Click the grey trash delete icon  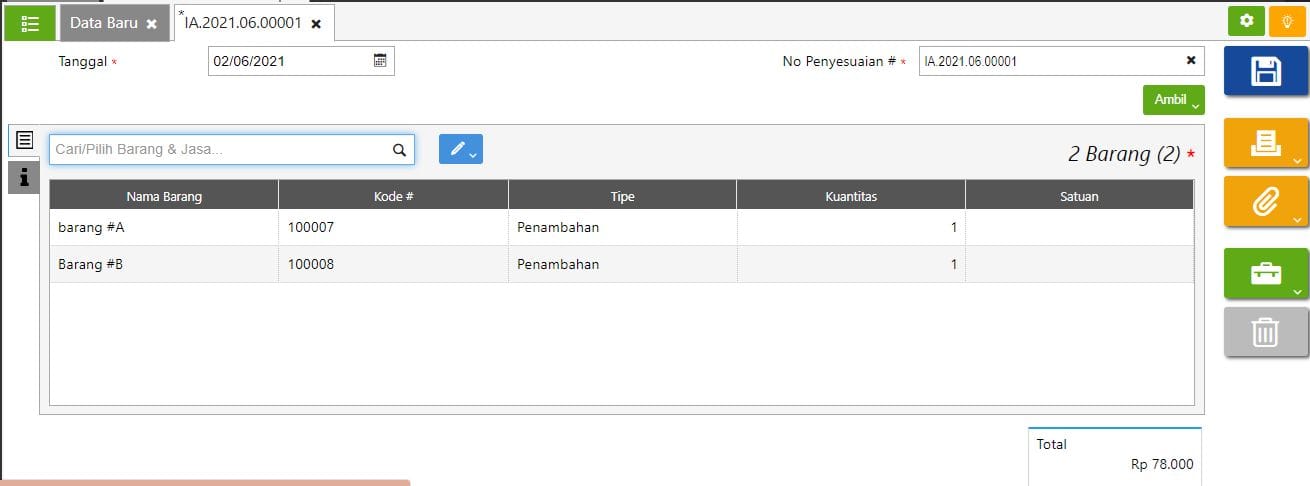coord(1266,332)
